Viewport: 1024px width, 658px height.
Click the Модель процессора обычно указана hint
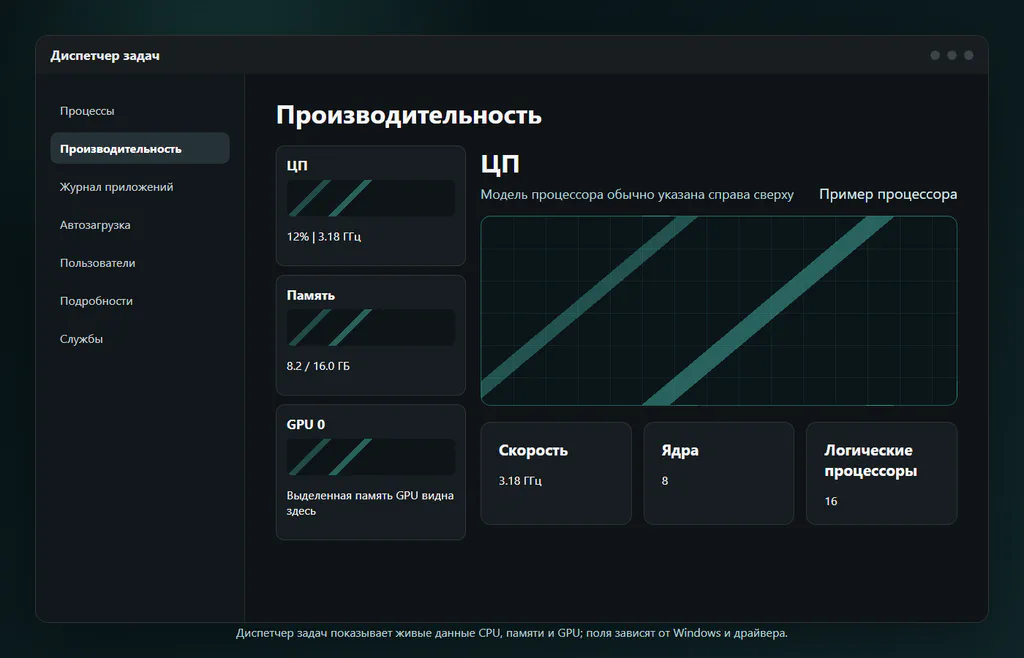(x=637, y=195)
